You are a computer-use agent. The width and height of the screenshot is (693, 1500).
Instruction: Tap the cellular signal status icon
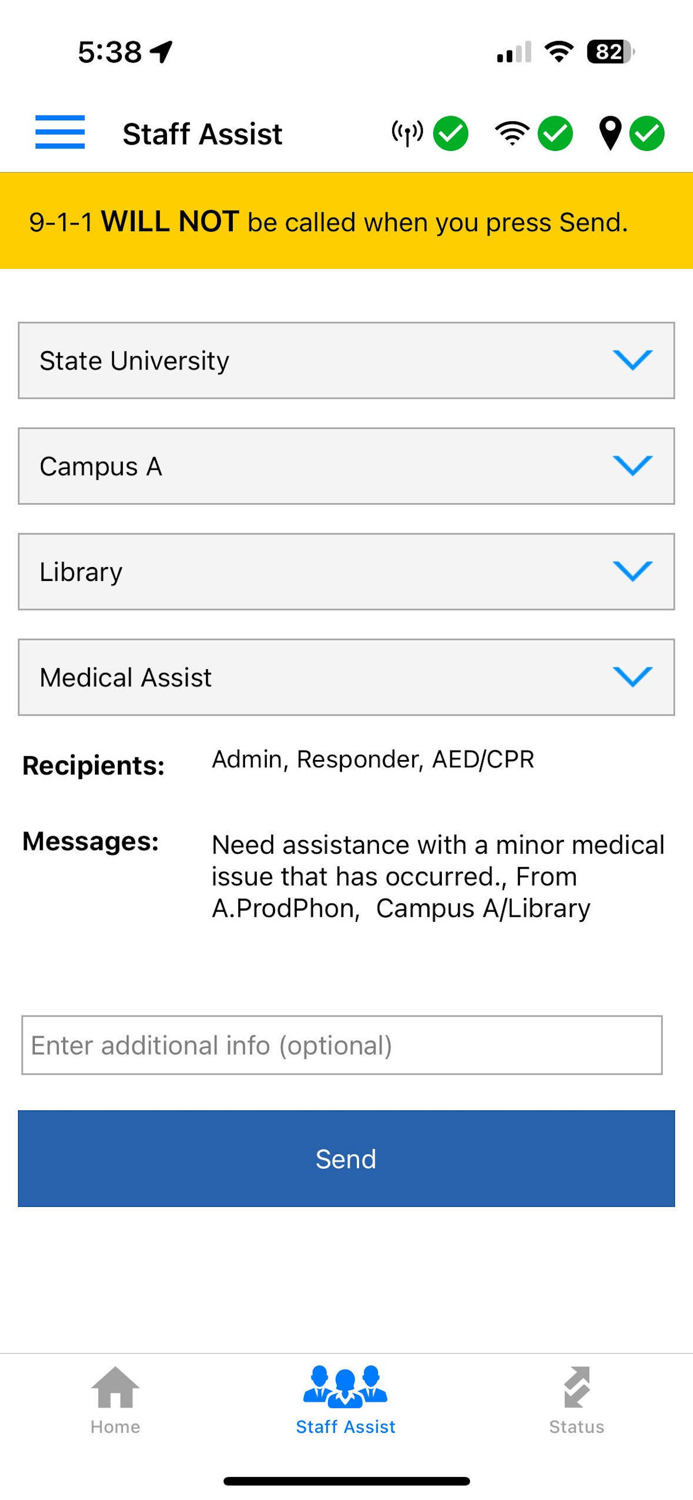click(x=407, y=133)
